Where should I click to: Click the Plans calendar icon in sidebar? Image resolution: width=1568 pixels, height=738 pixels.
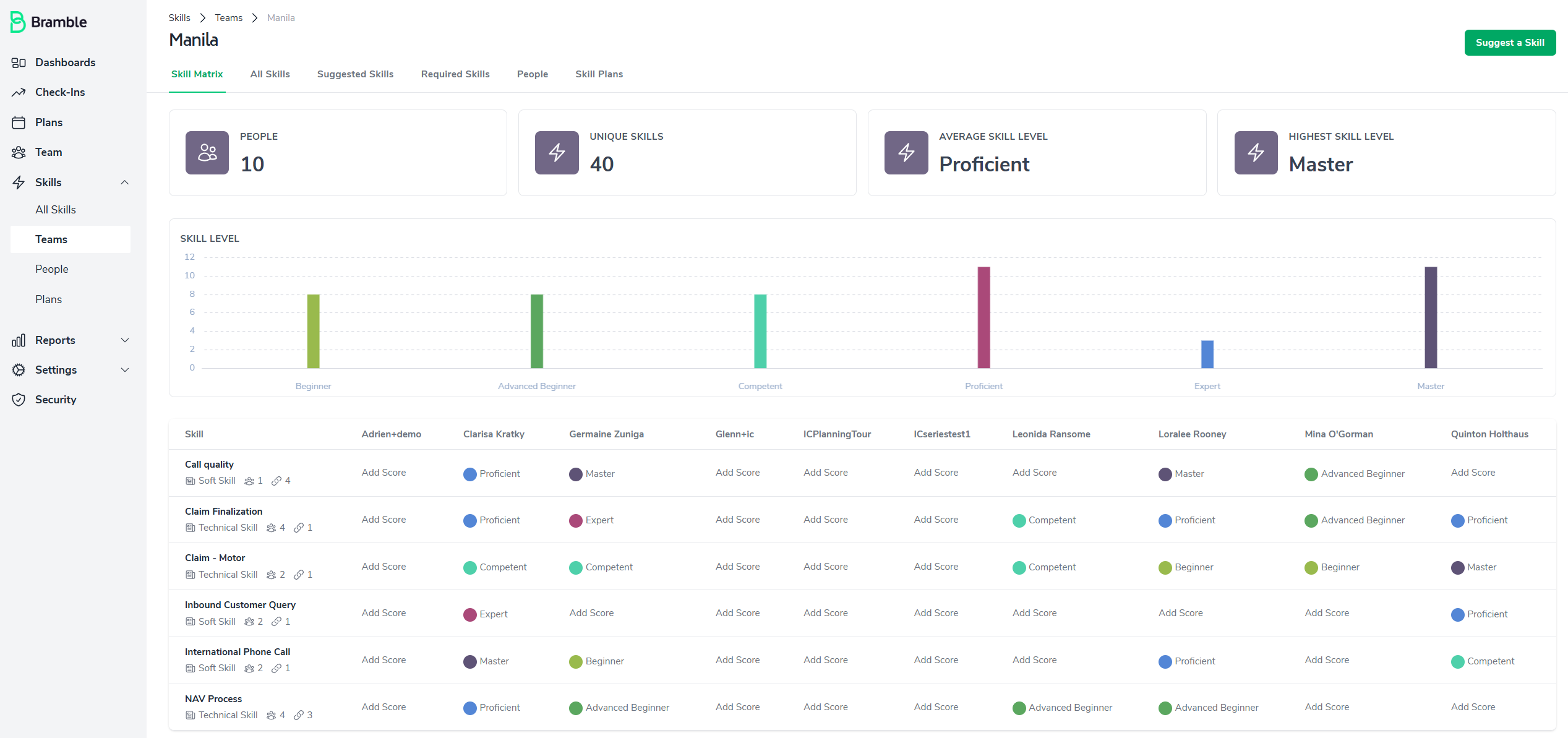point(19,122)
